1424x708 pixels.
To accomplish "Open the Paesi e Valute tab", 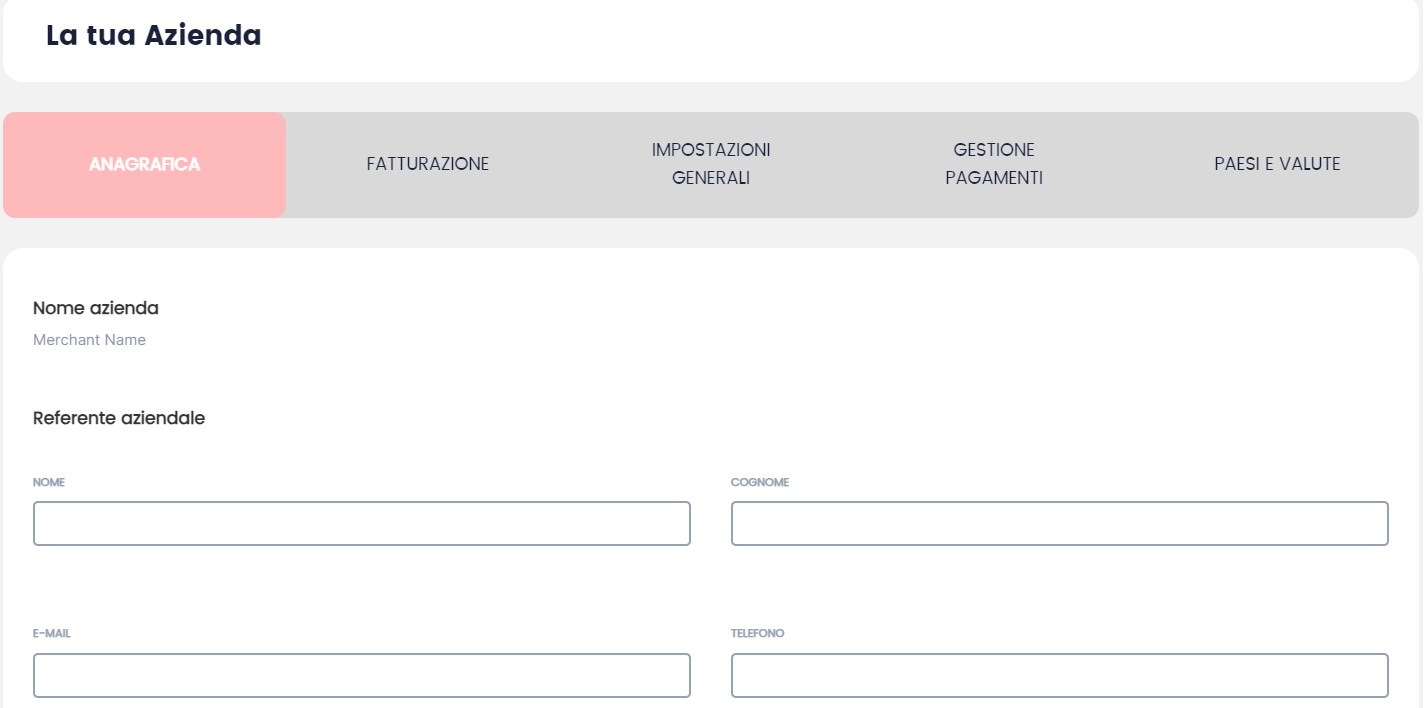I will coord(1276,164).
